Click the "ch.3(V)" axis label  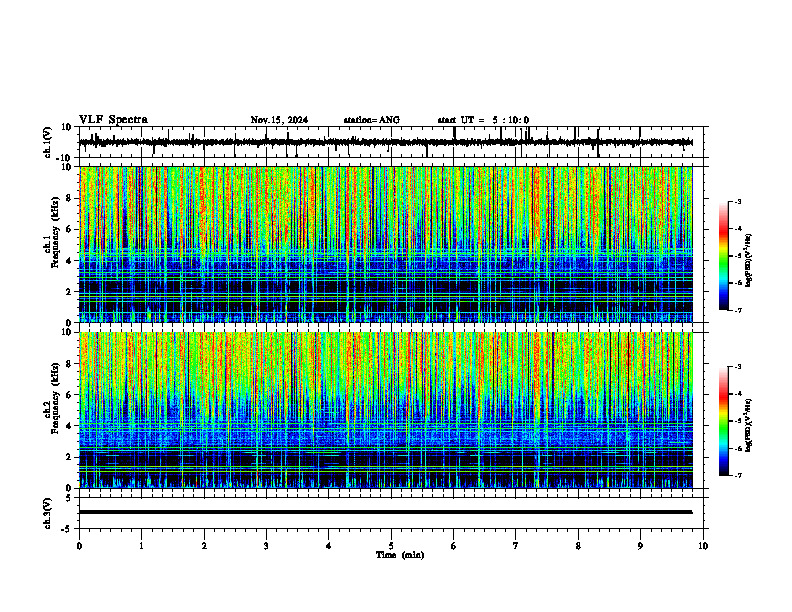click(x=48, y=513)
